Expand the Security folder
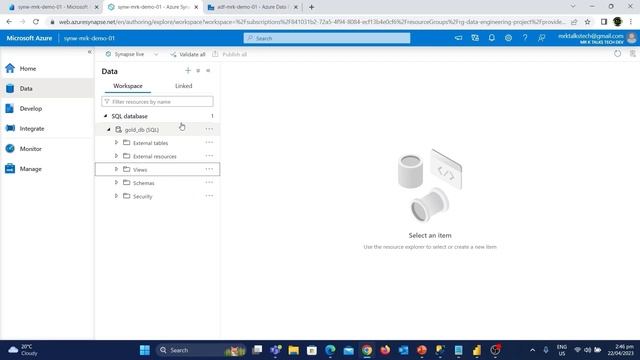This screenshot has height=360, width=640. [x=116, y=196]
